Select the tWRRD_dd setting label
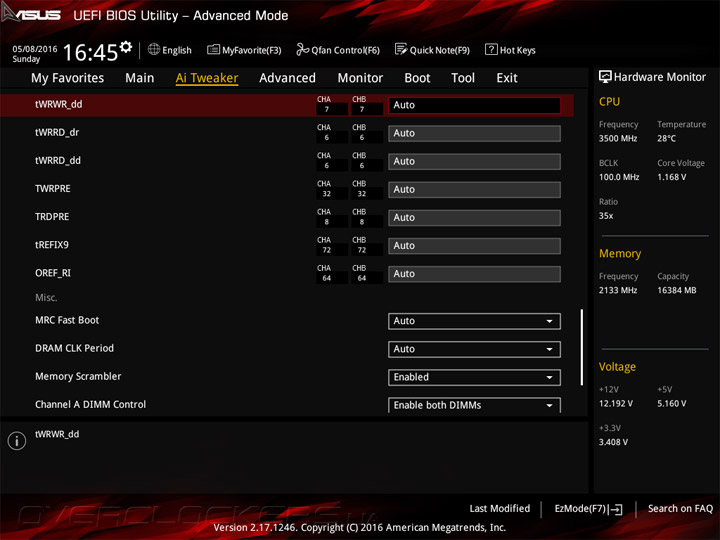 coord(58,160)
